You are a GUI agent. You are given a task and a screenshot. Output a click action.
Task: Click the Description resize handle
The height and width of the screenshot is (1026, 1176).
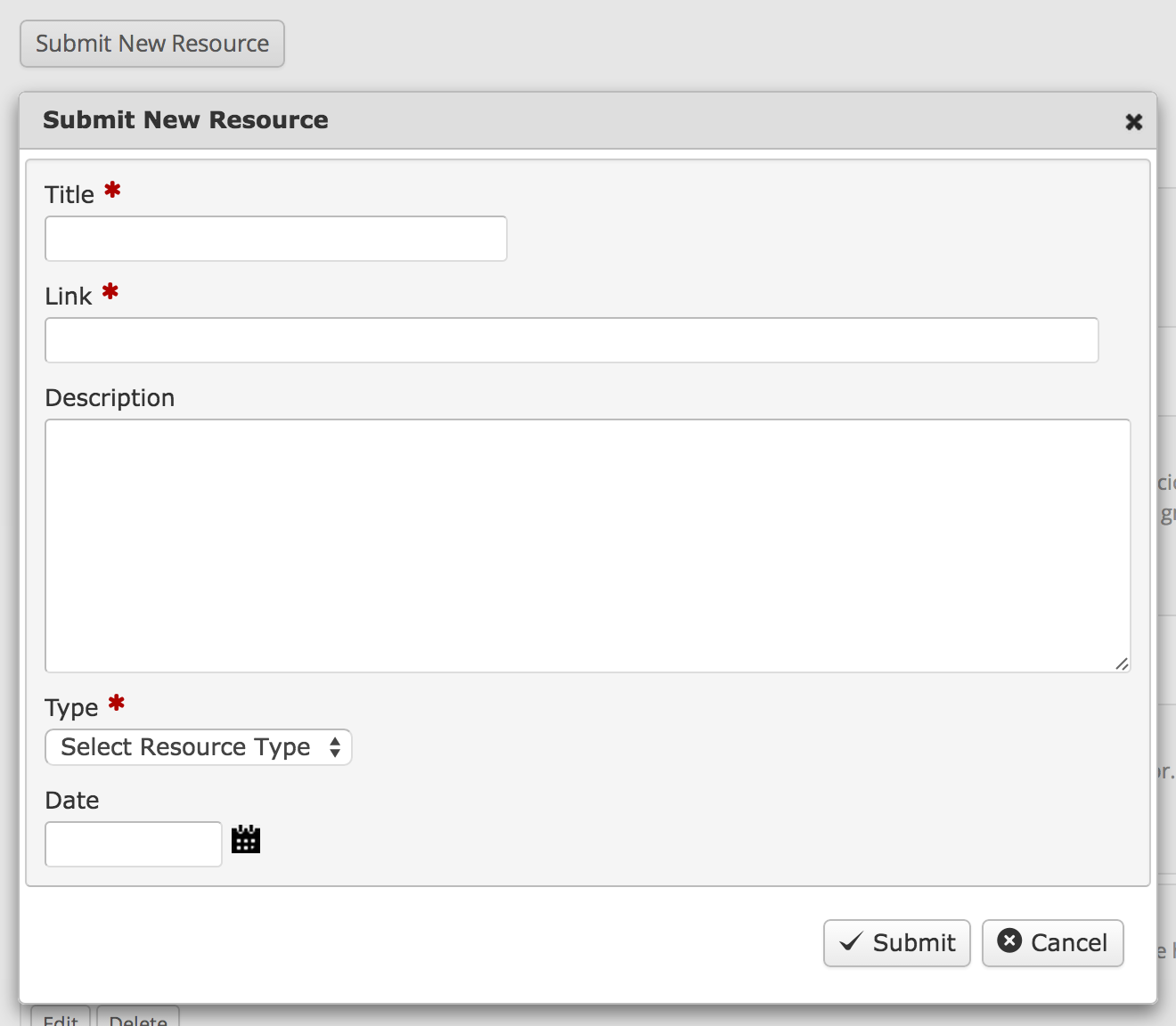point(1122,664)
